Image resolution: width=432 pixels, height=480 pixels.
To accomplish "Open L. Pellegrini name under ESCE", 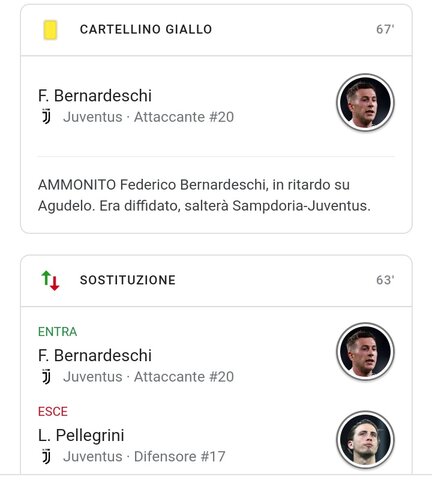I will click(x=81, y=435).
